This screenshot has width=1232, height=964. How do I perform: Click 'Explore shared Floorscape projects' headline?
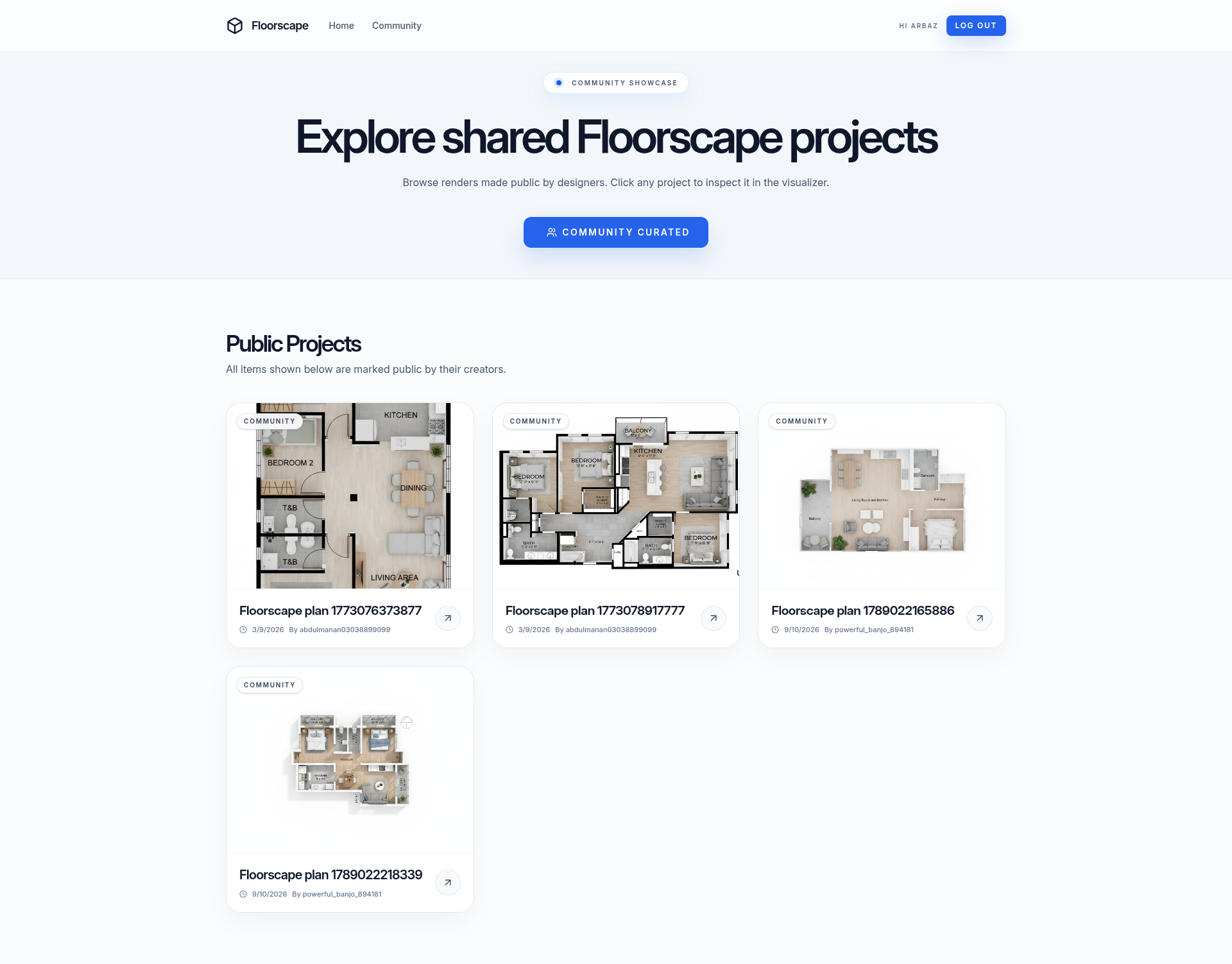coord(616,137)
